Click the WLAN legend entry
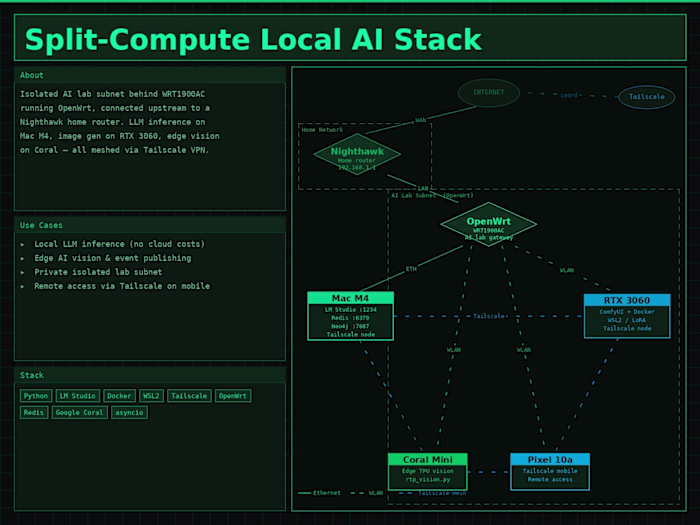 tap(367, 493)
